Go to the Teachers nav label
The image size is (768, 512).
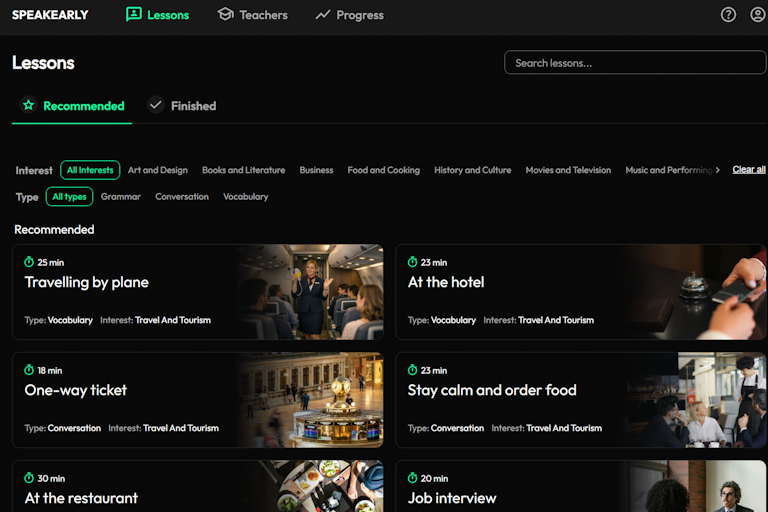264,15
